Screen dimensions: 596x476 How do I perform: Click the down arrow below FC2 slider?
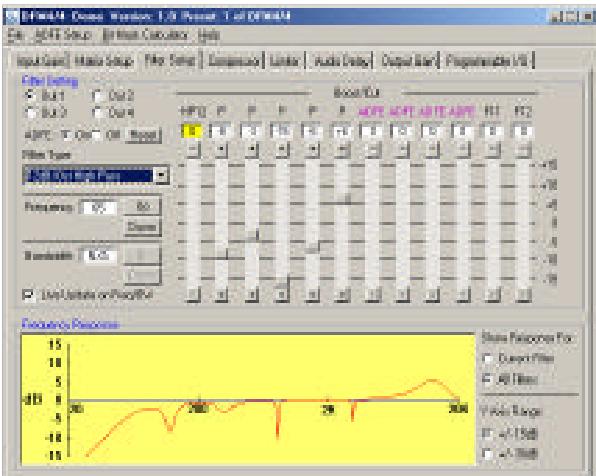tap(523, 295)
